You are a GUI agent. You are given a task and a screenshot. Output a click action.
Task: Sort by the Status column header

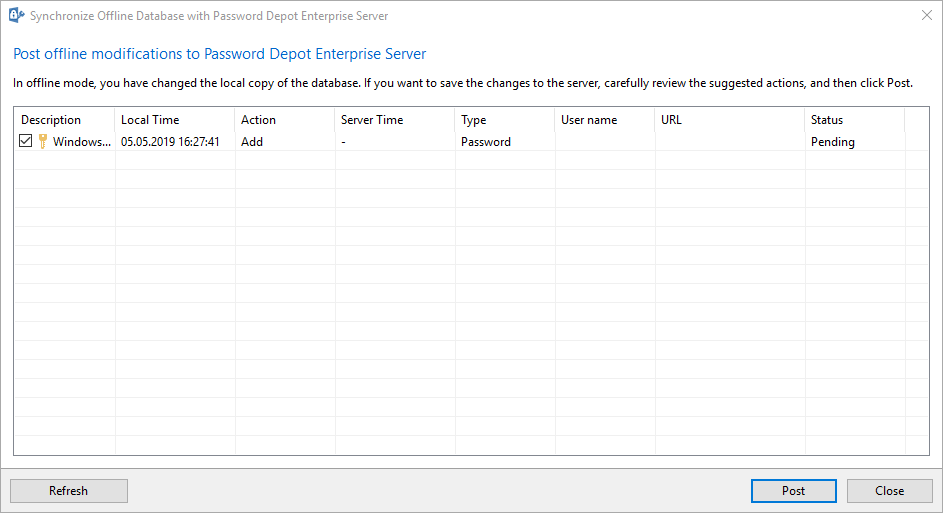point(855,120)
